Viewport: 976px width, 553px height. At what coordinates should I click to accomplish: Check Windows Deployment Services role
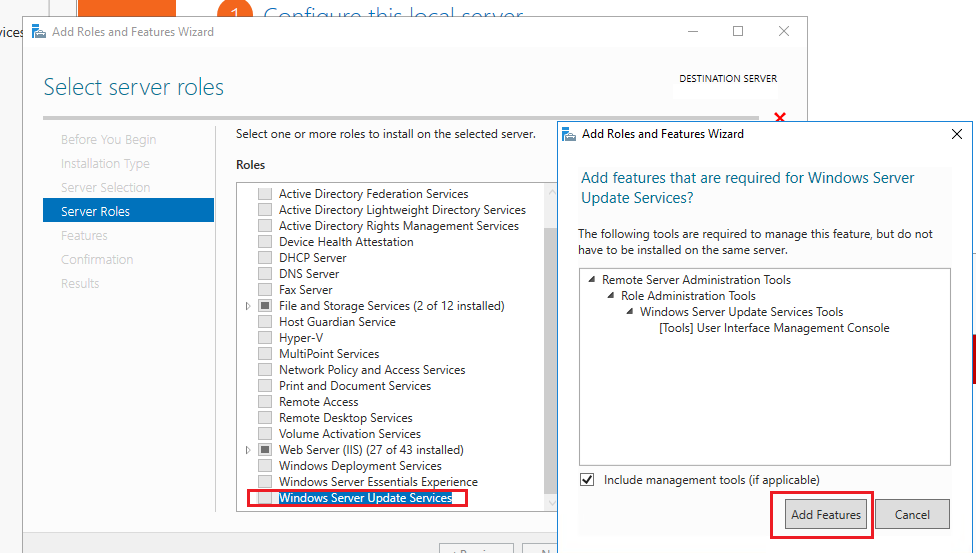click(x=265, y=465)
